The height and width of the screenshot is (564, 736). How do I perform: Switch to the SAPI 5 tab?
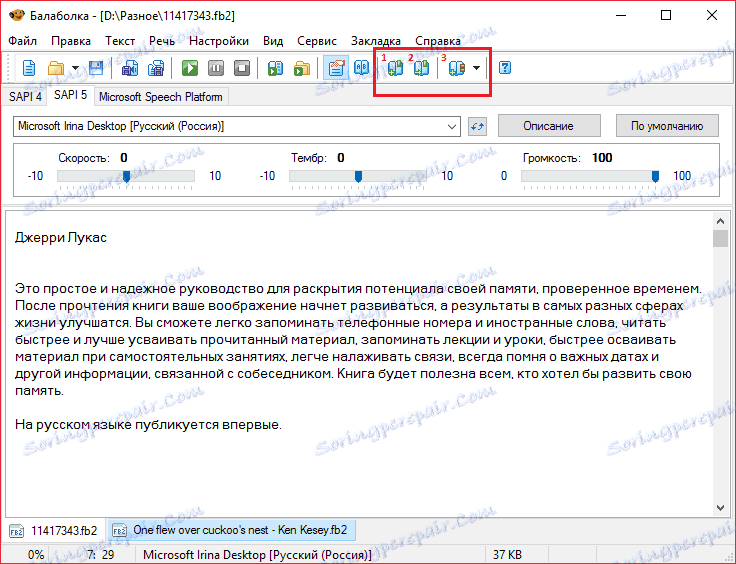70,95
